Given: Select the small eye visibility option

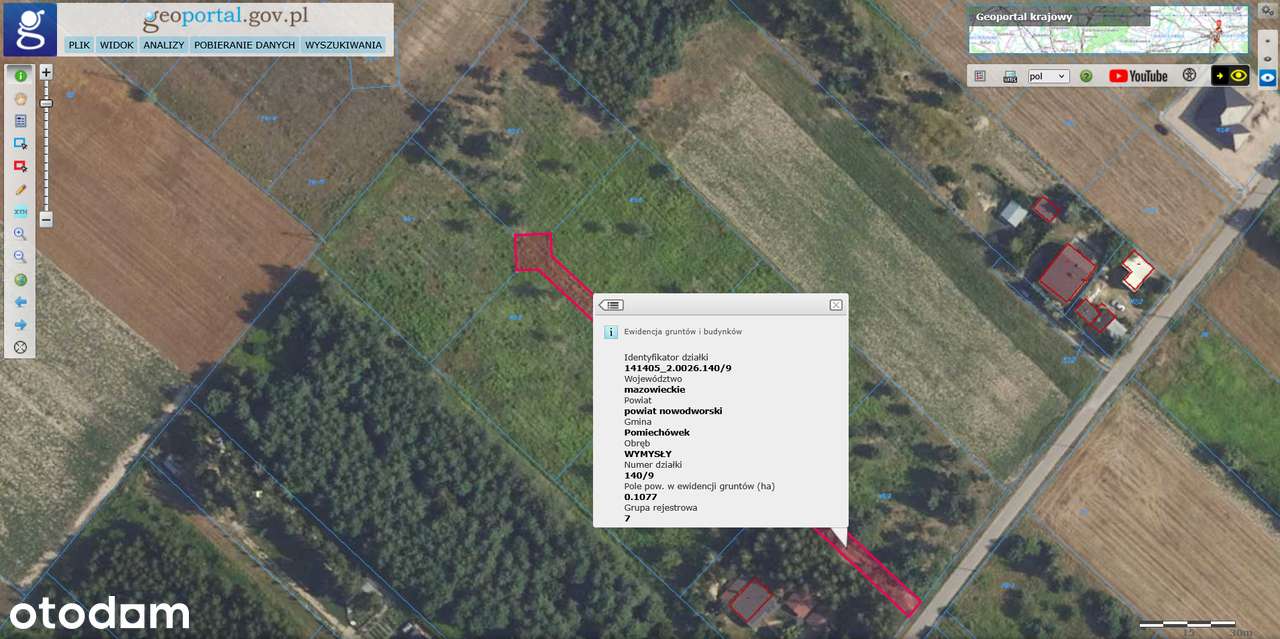Looking at the screenshot, I should coord(1268,42).
